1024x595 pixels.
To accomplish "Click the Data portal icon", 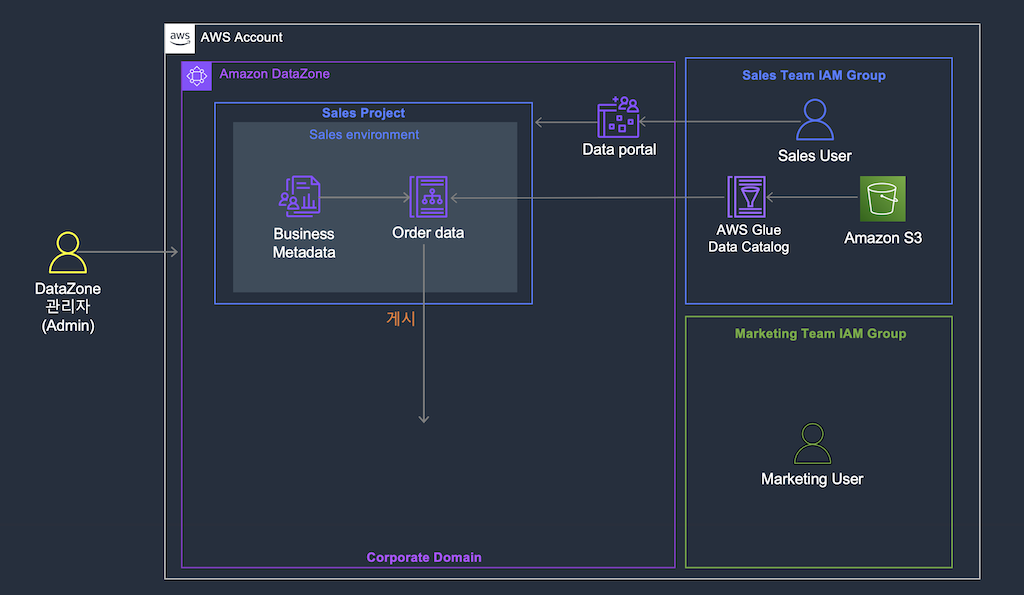I will pyautogui.click(x=618, y=118).
